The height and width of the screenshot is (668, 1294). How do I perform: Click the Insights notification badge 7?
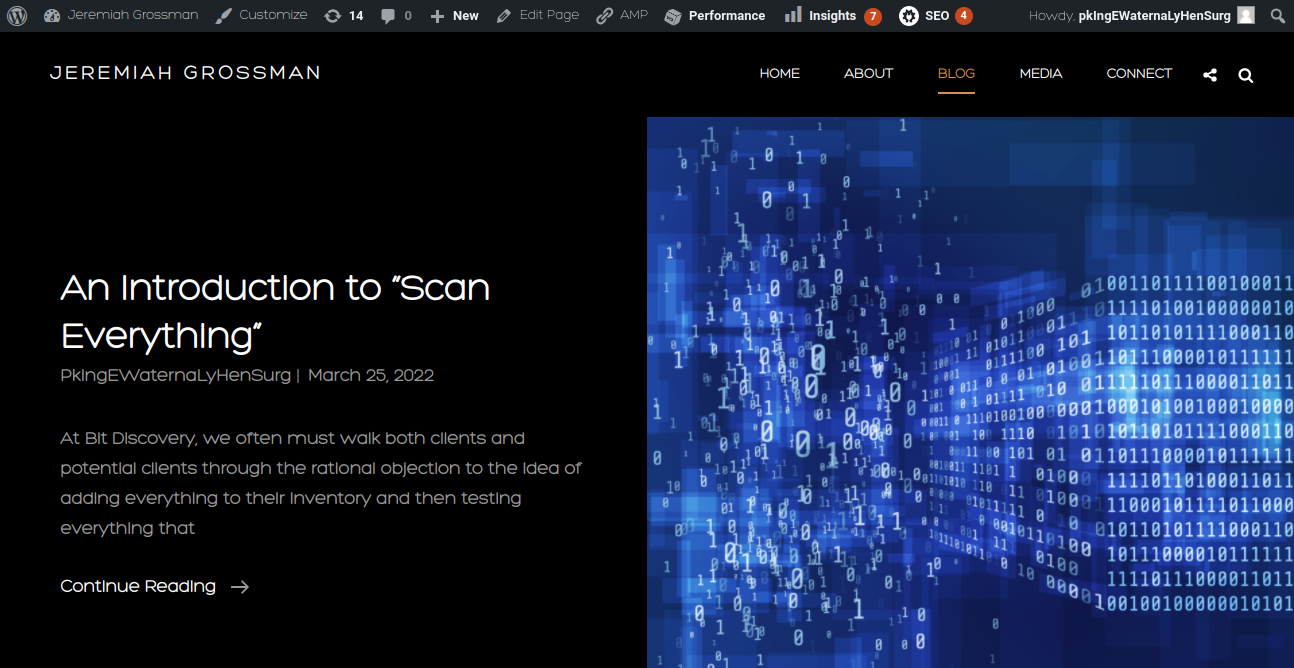[873, 16]
